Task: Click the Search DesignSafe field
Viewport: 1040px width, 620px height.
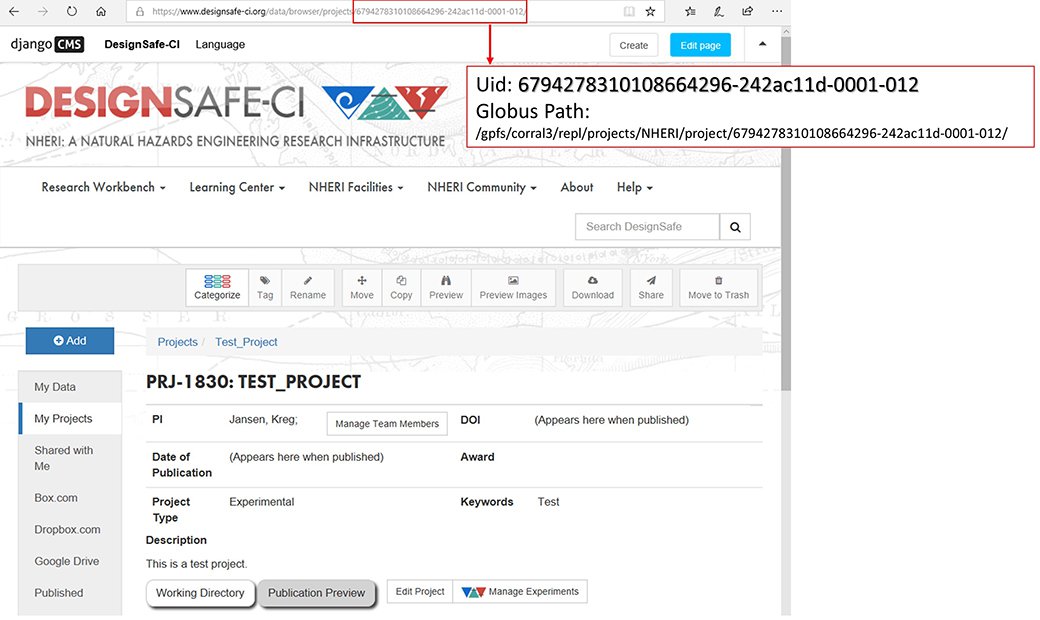Action: [647, 227]
